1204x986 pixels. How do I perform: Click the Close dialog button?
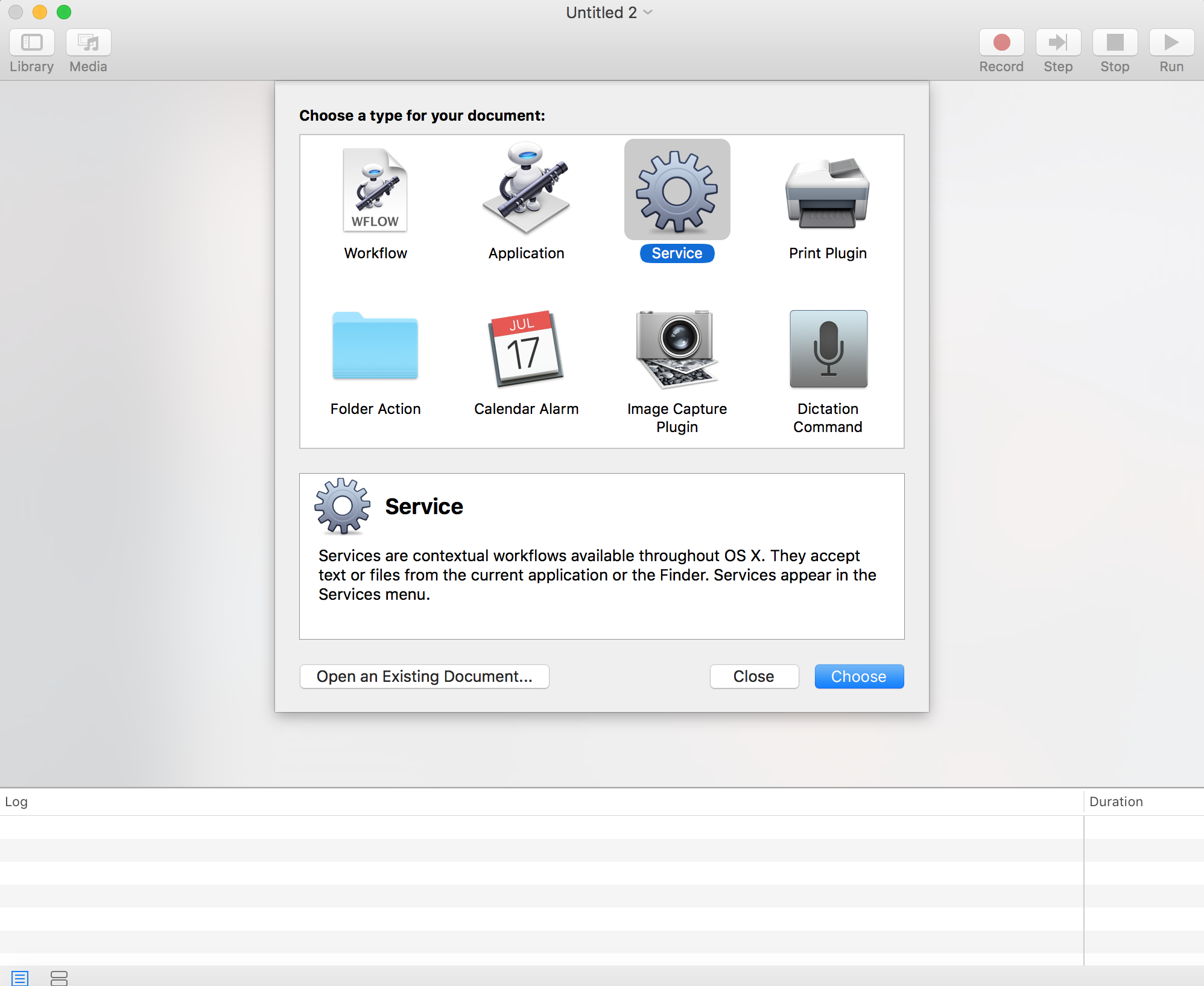[x=754, y=676]
